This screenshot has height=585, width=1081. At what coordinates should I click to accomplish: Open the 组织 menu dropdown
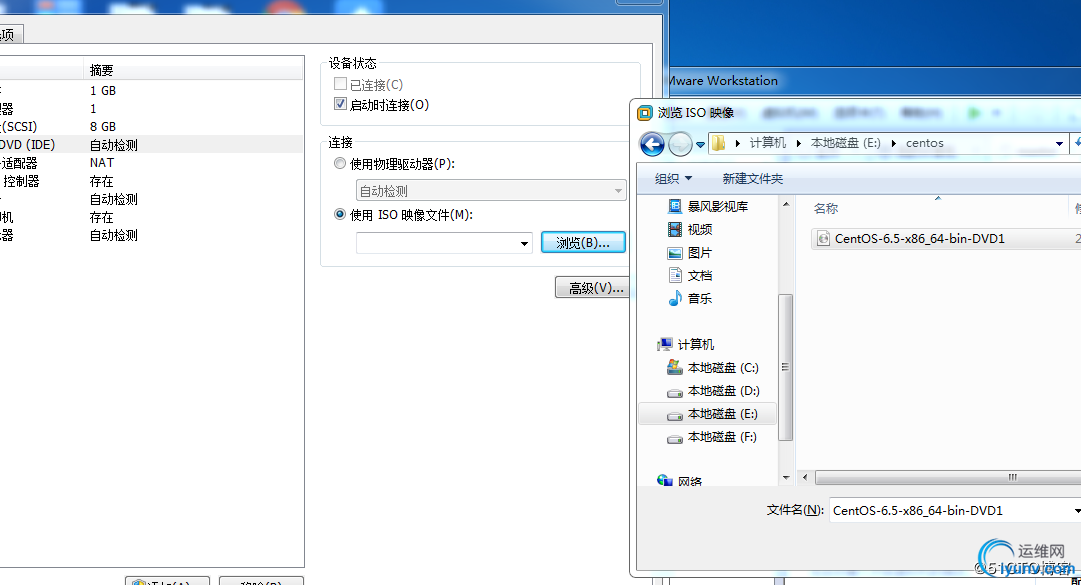point(673,178)
